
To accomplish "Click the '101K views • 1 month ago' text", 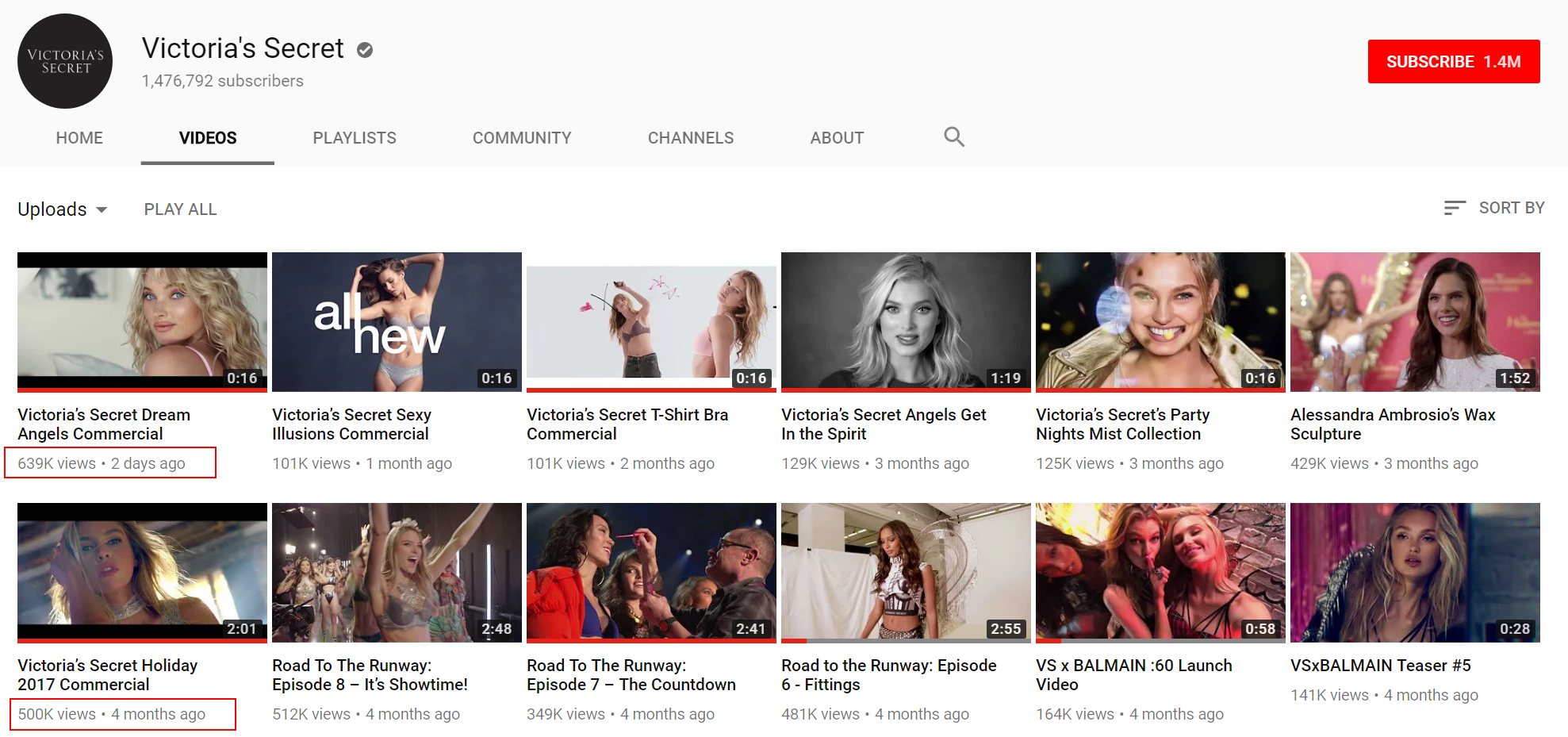I will (x=362, y=463).
